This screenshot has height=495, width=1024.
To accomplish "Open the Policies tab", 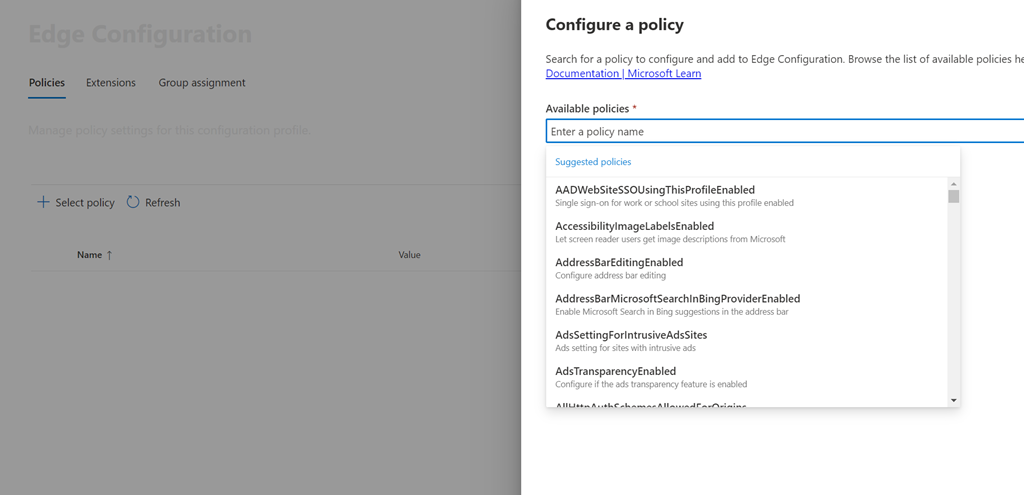I will point(47,83).
